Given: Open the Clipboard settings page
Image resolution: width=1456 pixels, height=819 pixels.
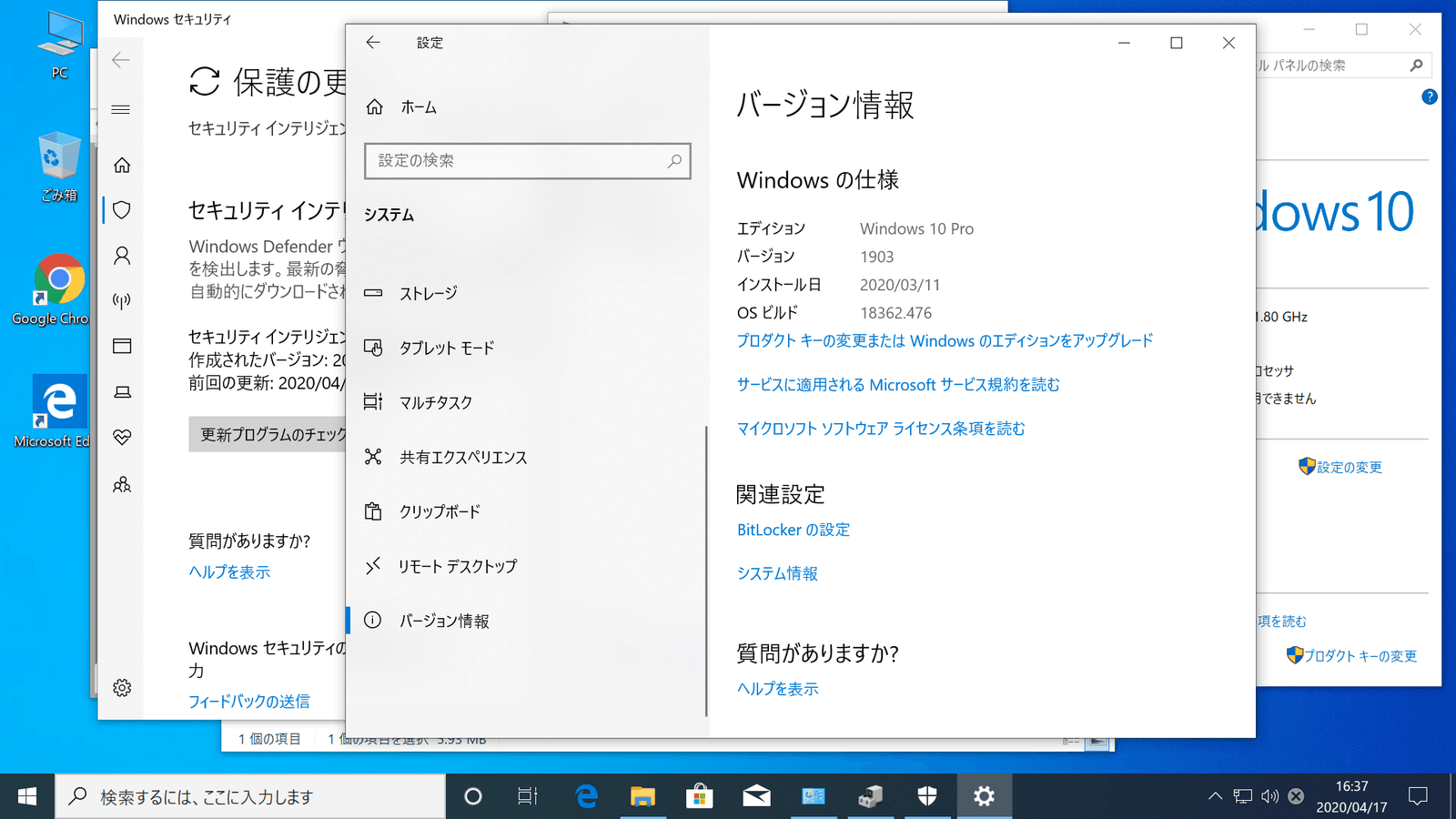Looking at the screenshot, I should 440,511.
